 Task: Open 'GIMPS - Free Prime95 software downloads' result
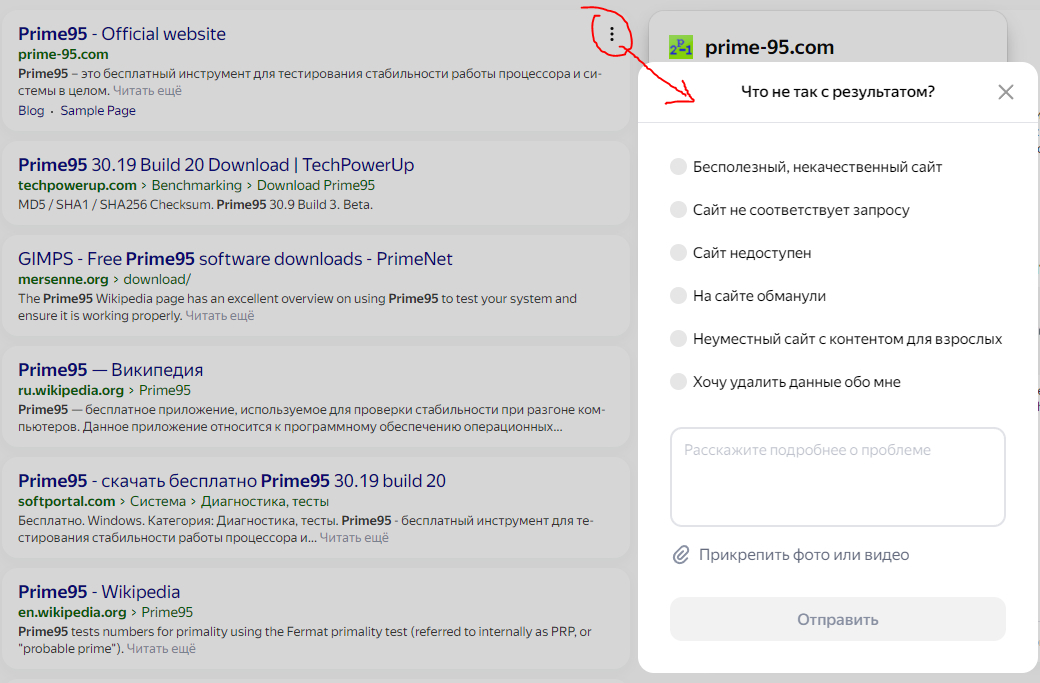[x=235, y=259]
